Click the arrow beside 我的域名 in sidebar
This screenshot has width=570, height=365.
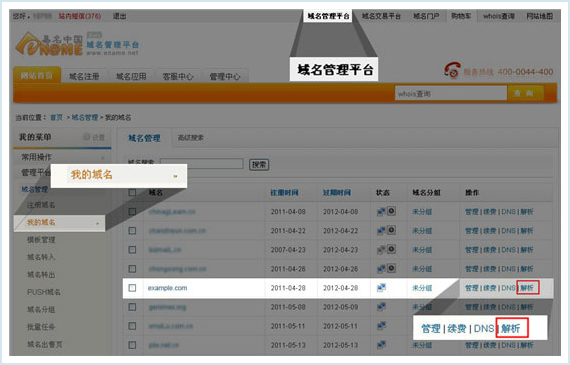point(97,223)
